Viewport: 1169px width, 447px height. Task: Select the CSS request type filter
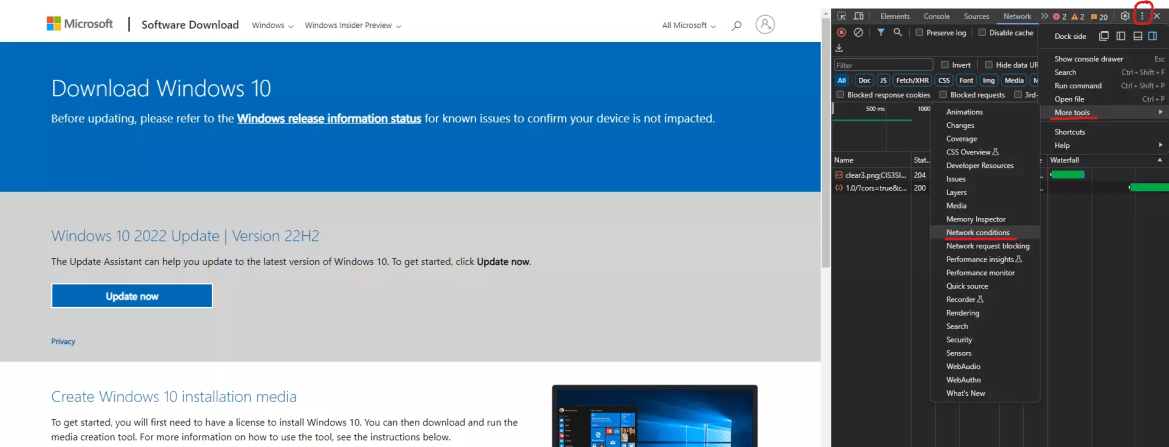(944, 80)
